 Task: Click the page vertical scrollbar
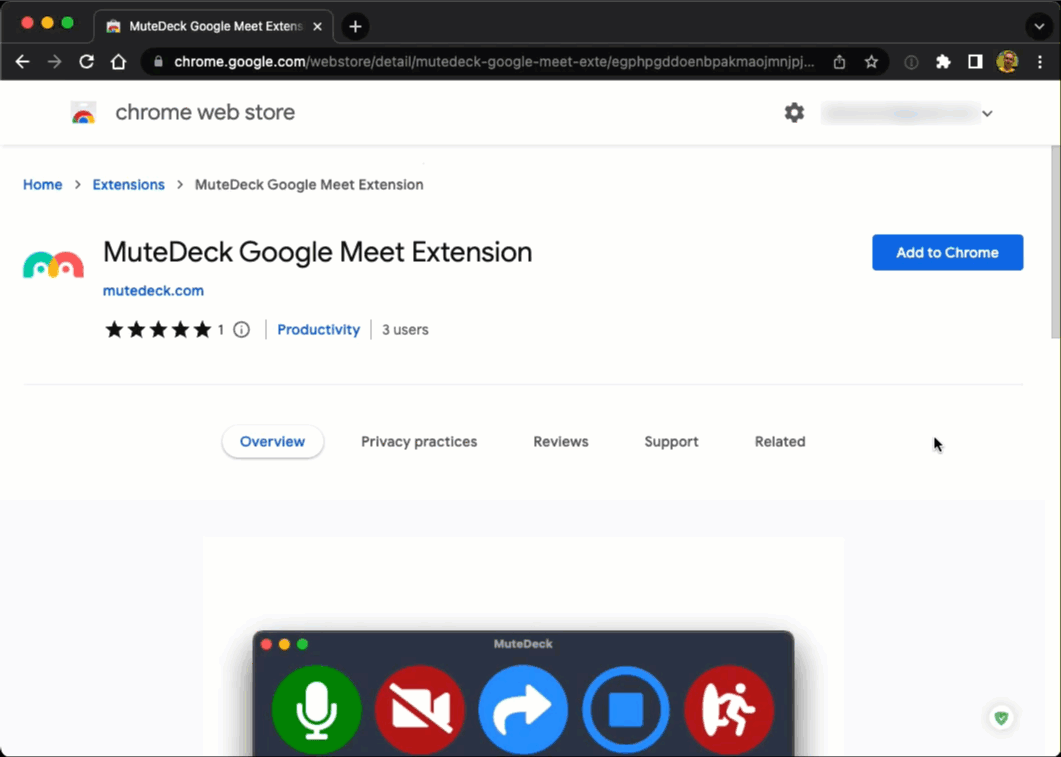pos(1055,242)
